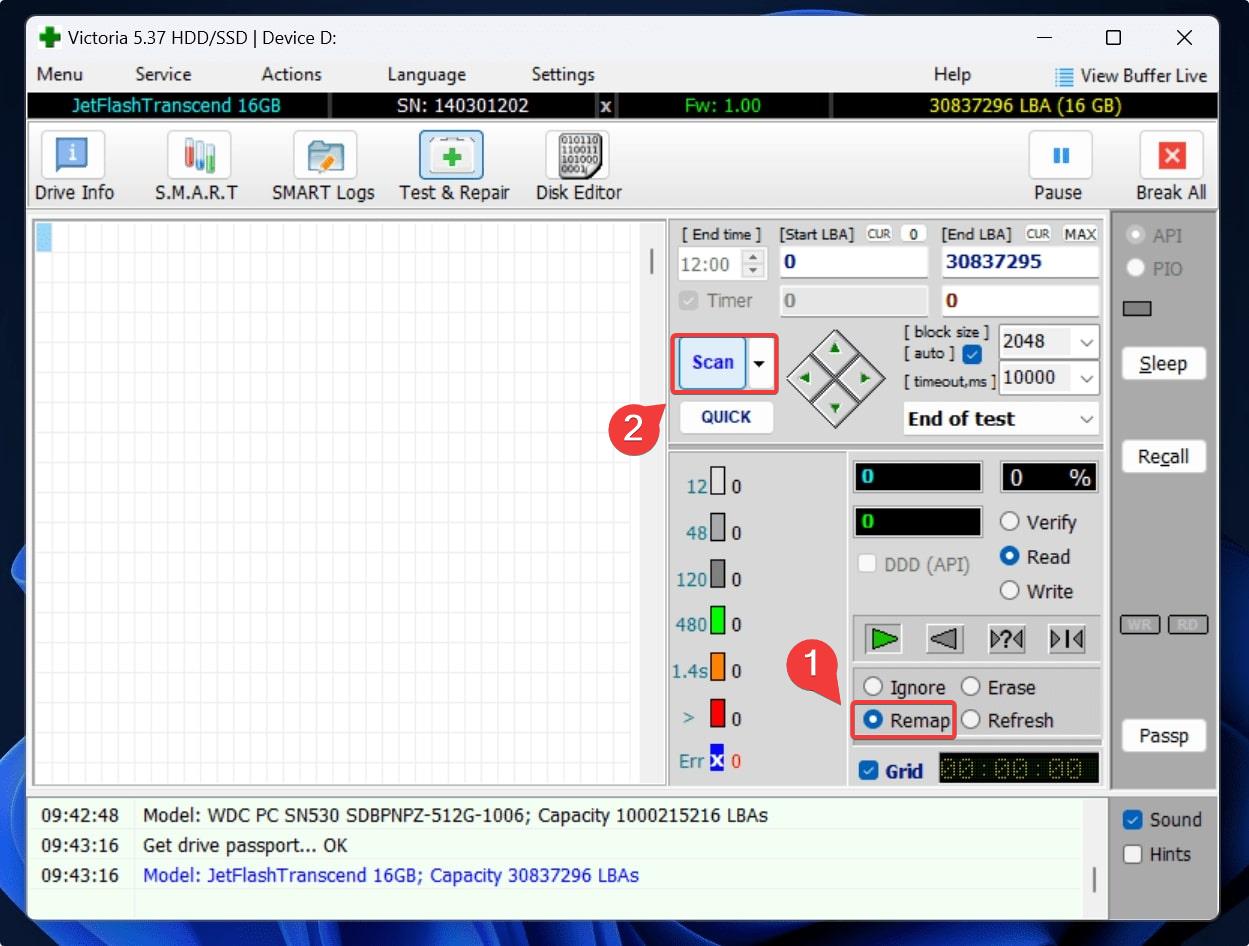
Task: Select the Verify radio button
Action: point(1010,522)
